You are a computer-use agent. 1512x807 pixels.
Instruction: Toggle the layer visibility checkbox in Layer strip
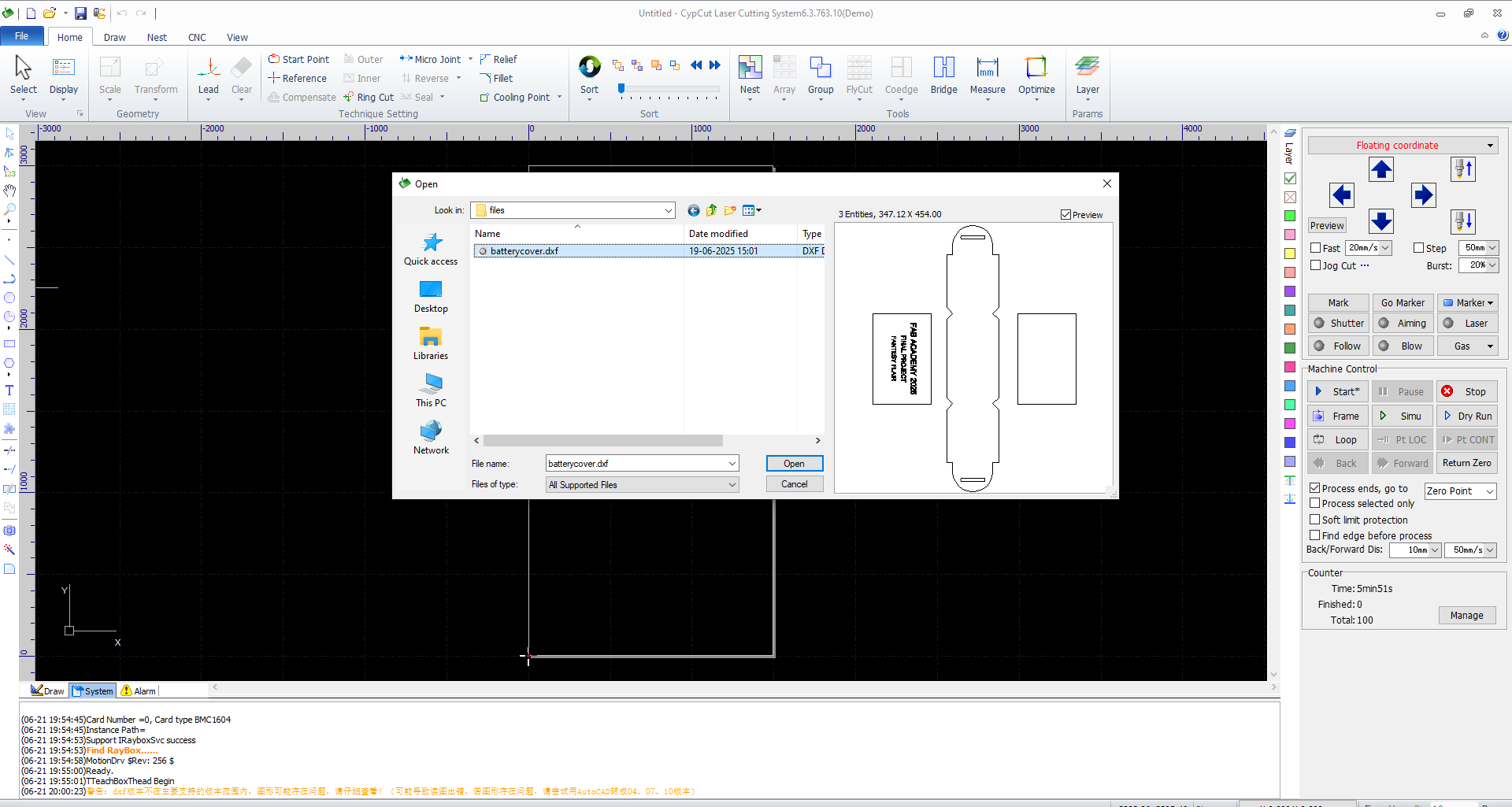pyautogui.click(x=1290, y=179)
